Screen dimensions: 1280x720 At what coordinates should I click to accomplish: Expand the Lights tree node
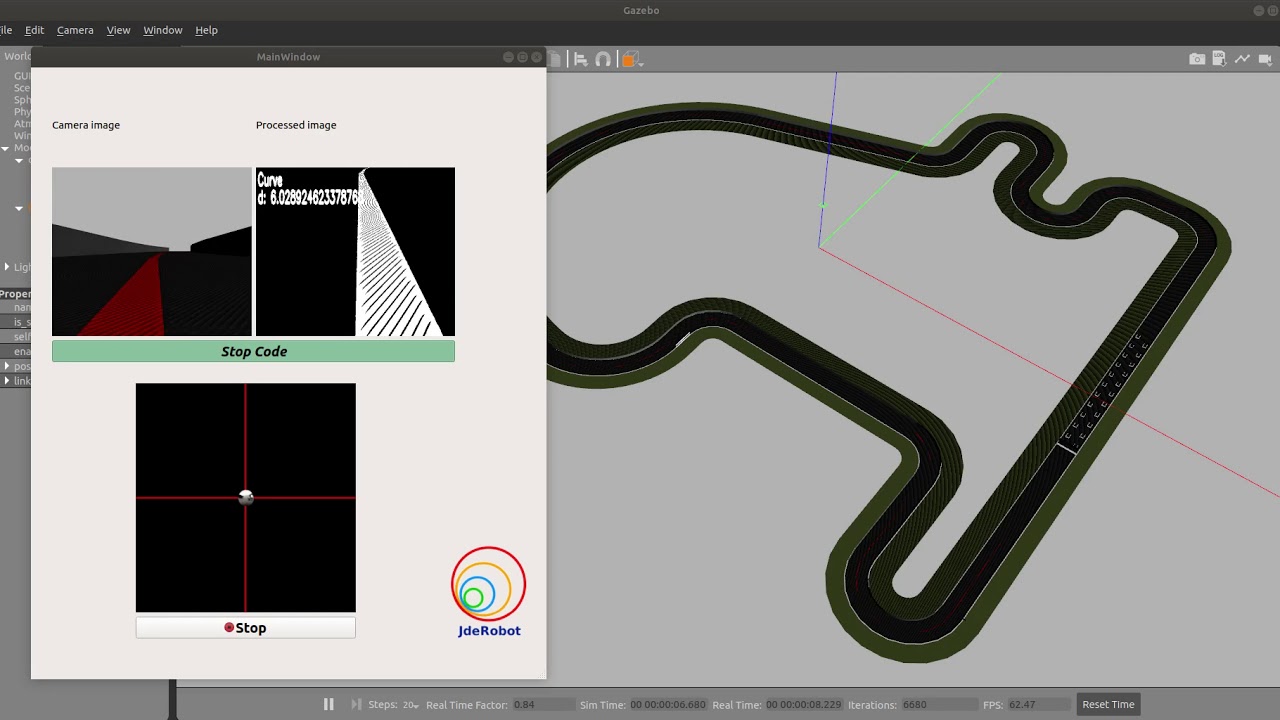(x=7, y=267)
